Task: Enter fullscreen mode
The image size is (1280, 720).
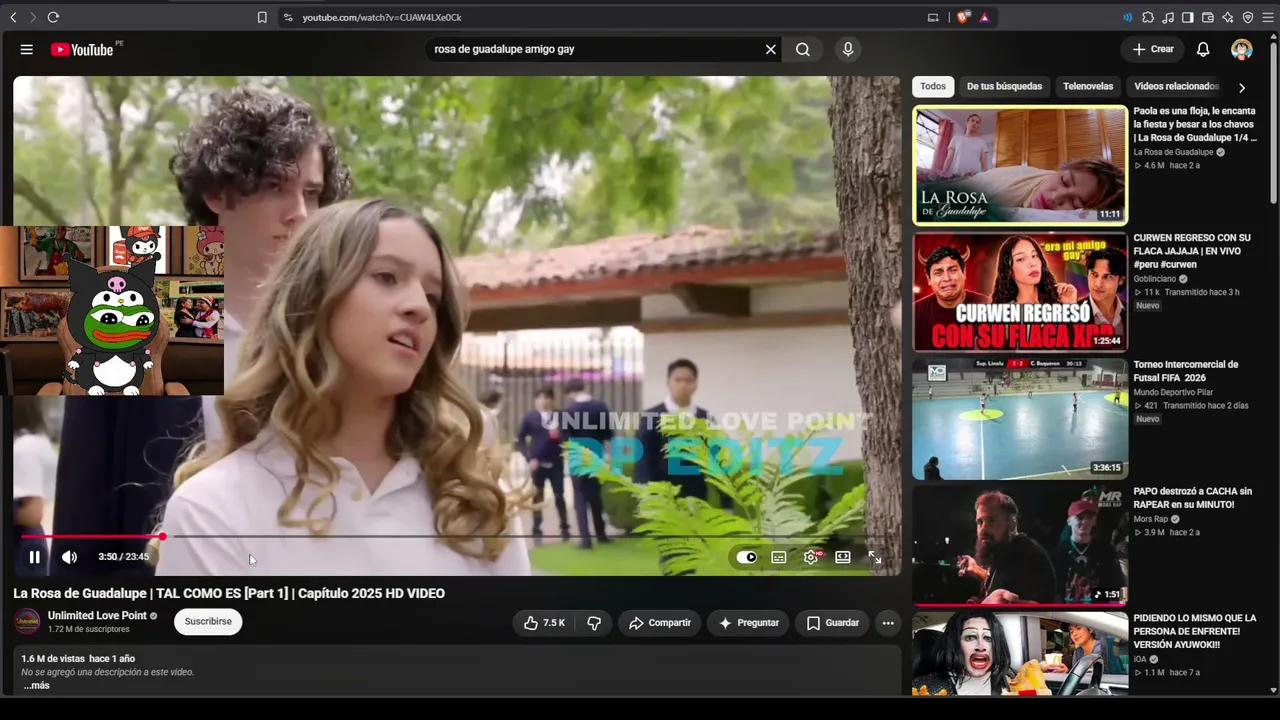Action: point(875,557)
